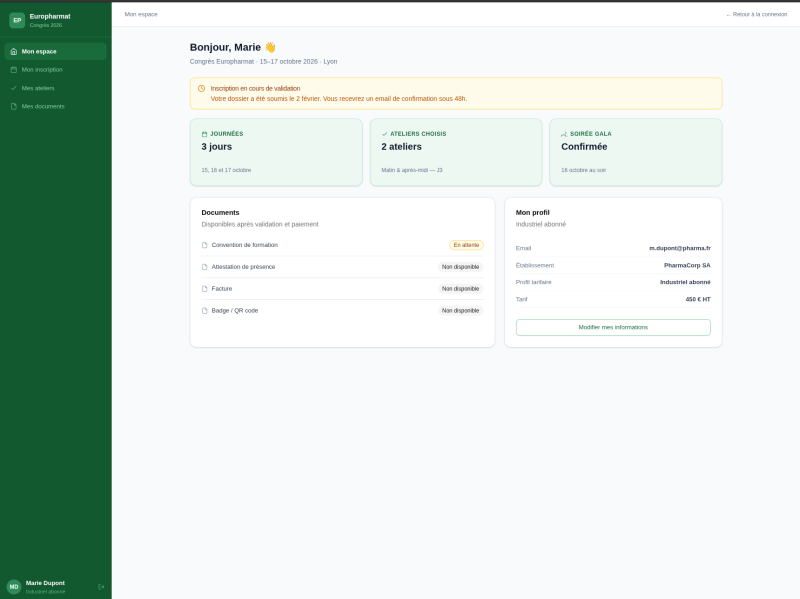Follow the Retour à la connexion link
Screen dimensions: 800x599
coord(756,14)
